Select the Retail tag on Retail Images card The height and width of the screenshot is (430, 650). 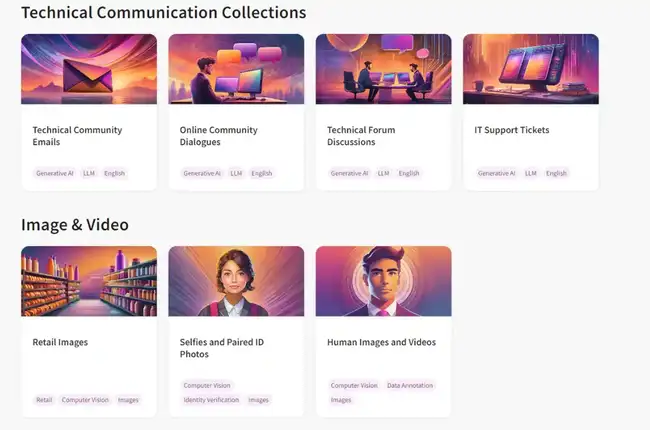(44, 400)
